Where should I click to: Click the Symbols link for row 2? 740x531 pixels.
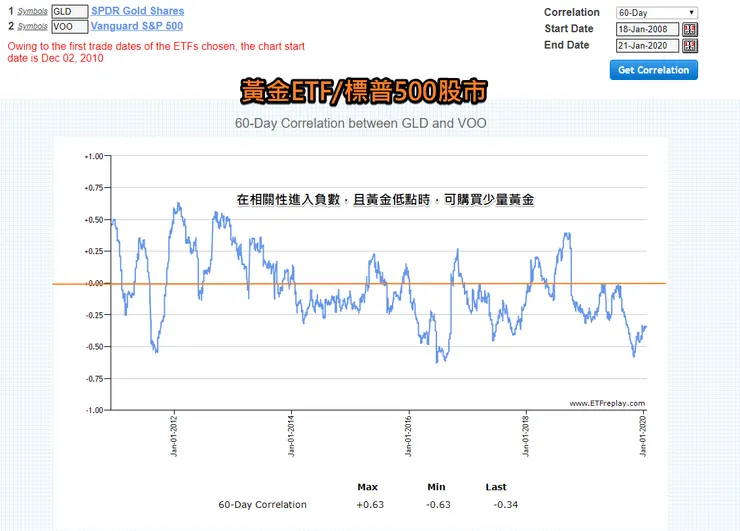click(x=32, y=26)
